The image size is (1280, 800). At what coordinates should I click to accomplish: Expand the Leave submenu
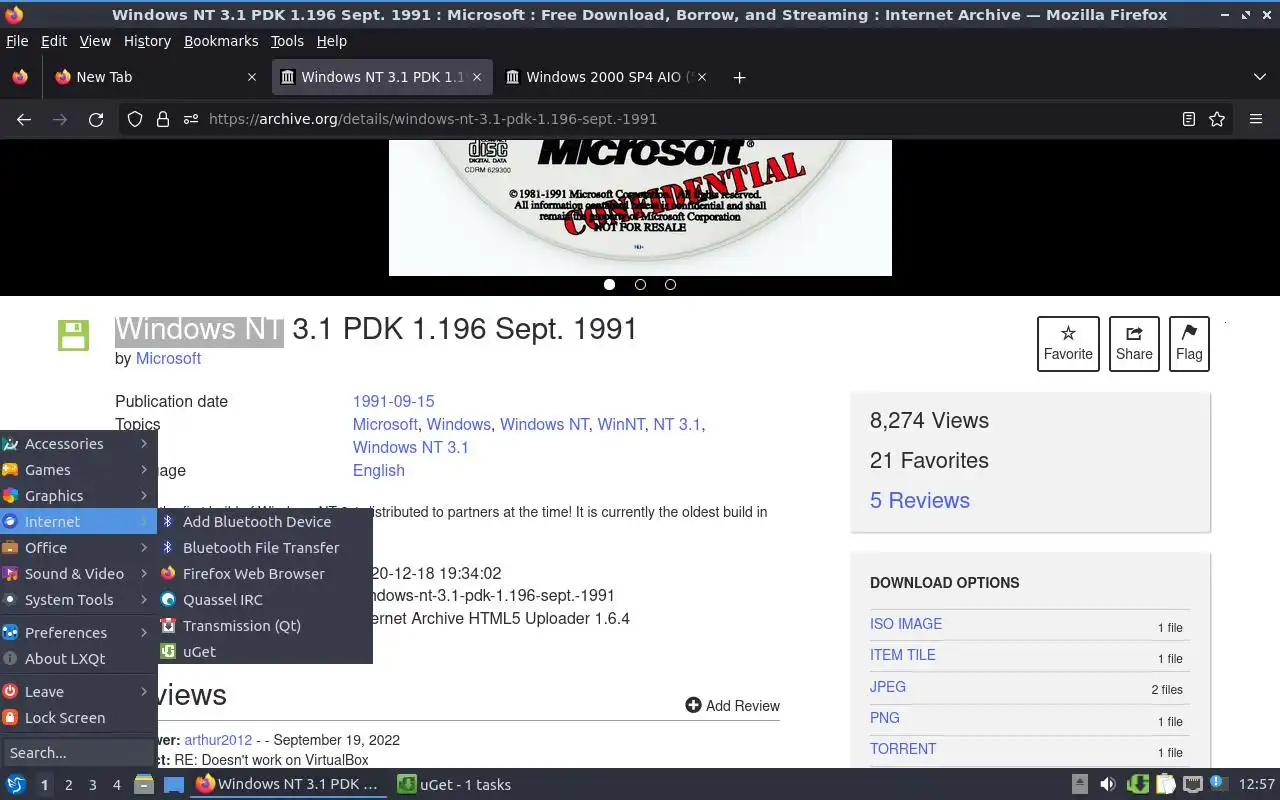[x=78, y=692]
